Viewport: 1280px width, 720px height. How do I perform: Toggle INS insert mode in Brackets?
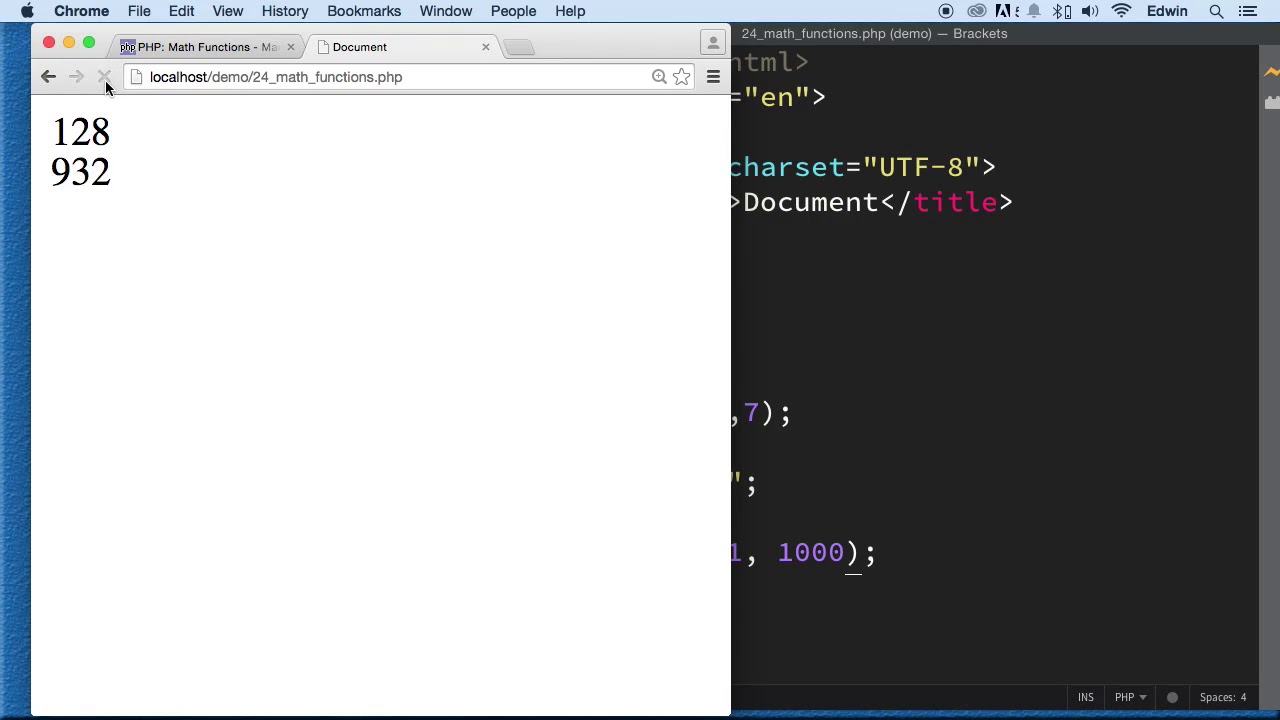click(1085, 697)
